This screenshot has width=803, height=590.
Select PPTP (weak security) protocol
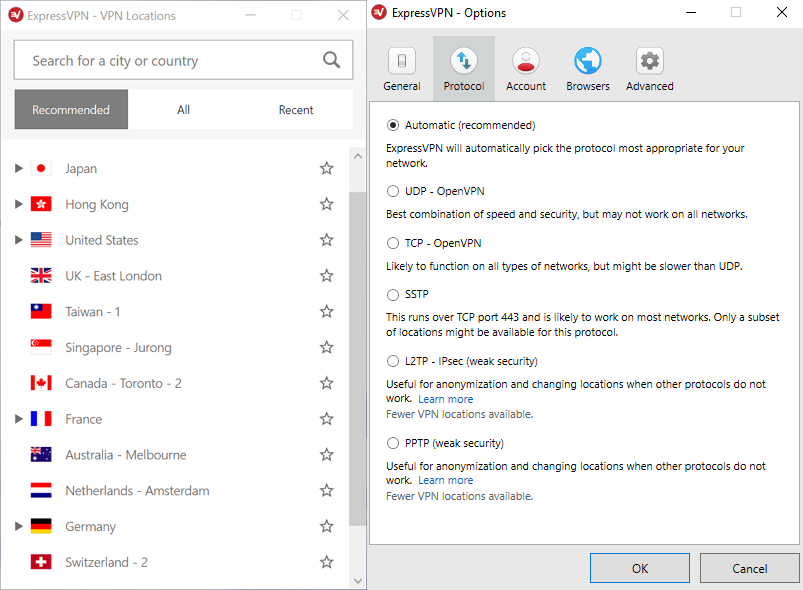393,443
